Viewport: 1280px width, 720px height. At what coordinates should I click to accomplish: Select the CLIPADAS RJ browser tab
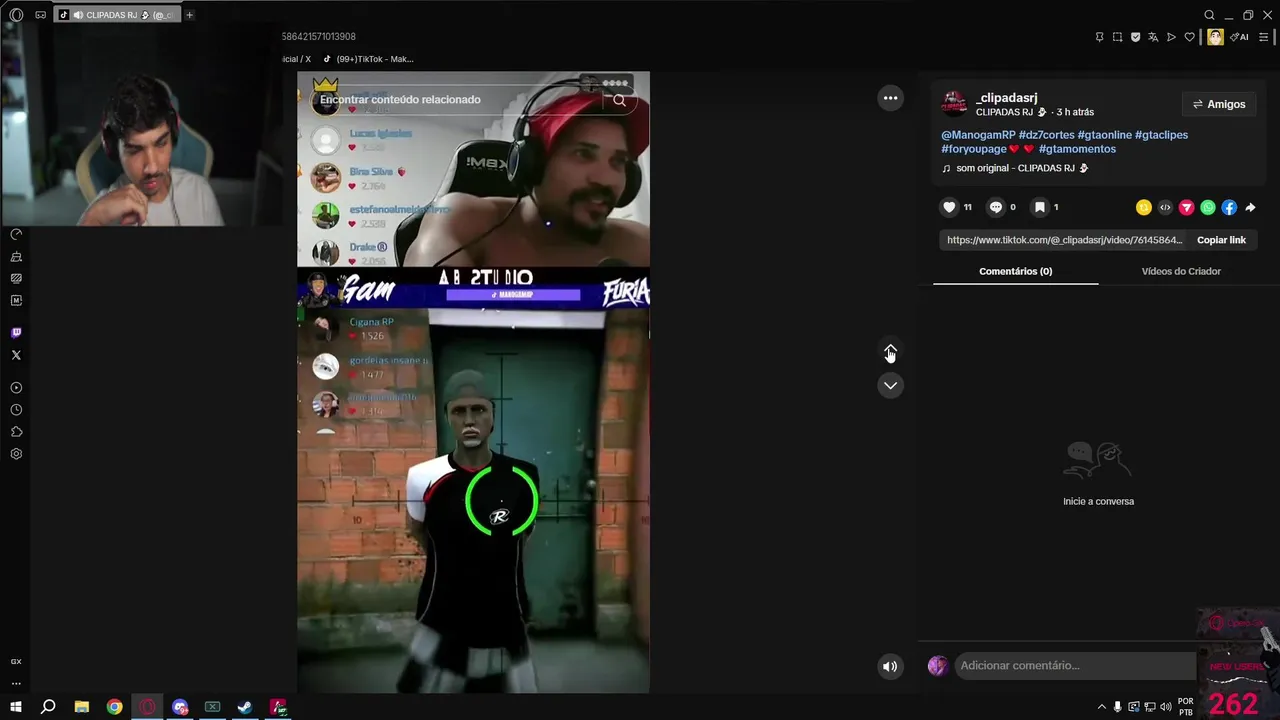[x=116, y=15]
